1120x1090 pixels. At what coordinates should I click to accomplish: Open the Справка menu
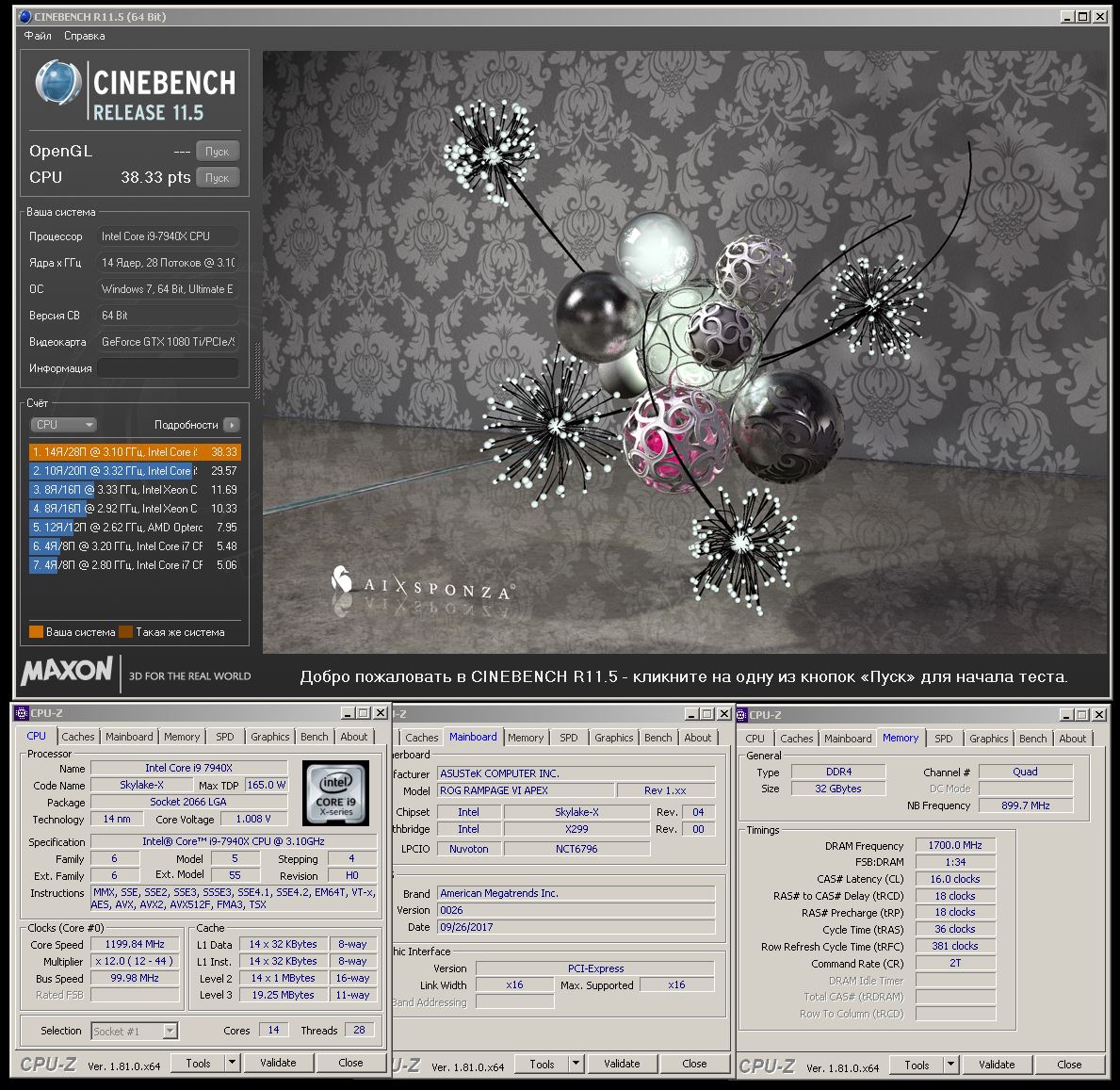pyautogui.click(x=84, y=36)
